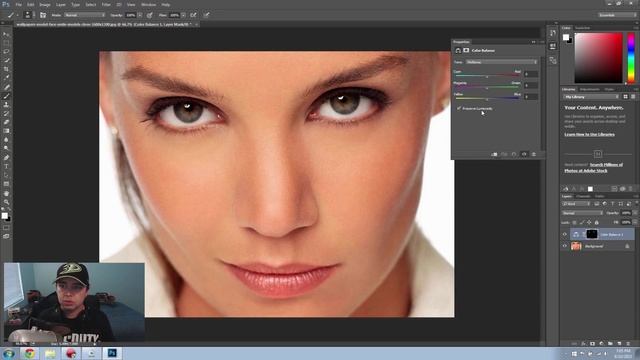Filter layers by adjustment layers icon

click(x=605, y=204)
